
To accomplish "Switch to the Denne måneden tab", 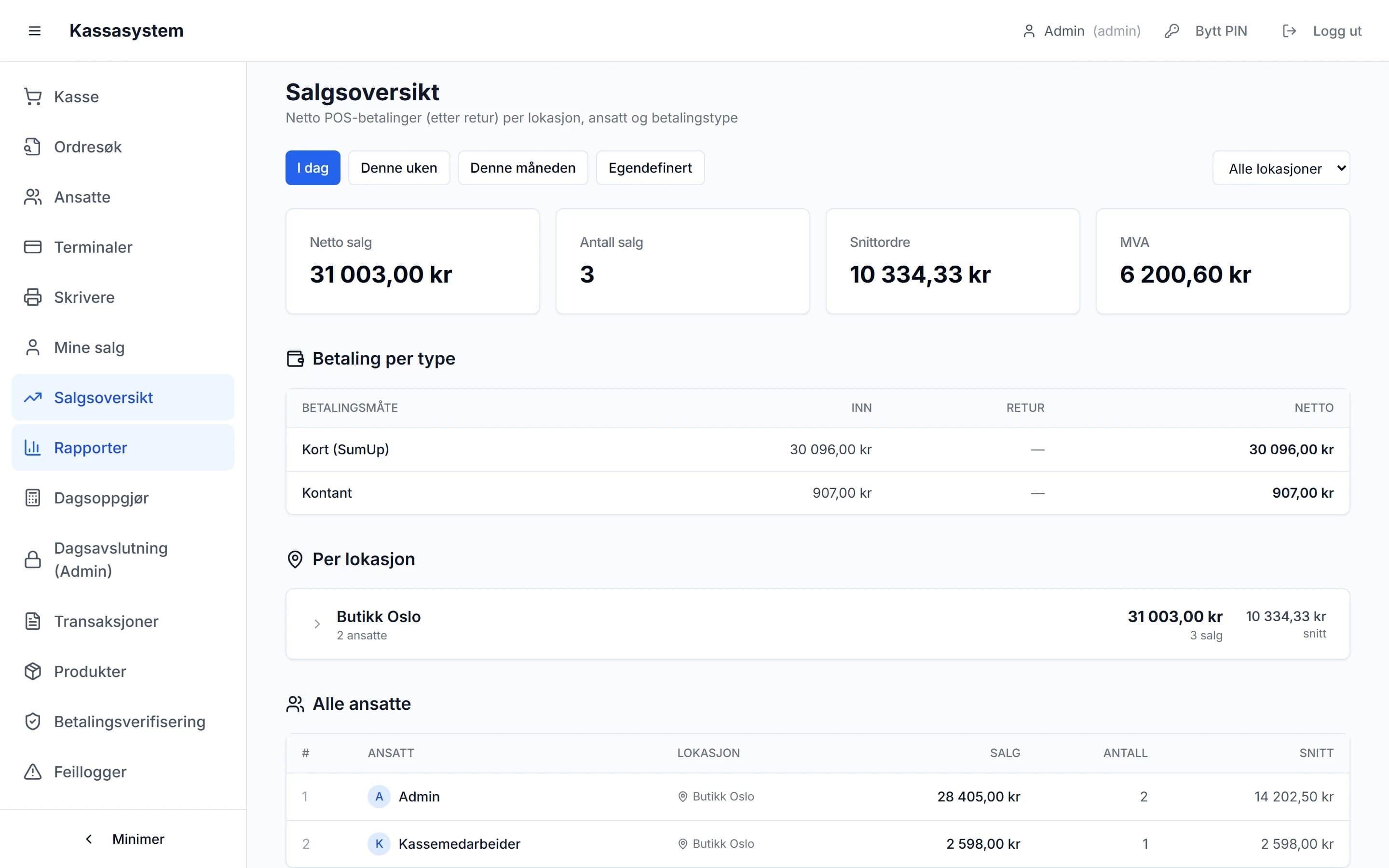I will pos(523,168).
